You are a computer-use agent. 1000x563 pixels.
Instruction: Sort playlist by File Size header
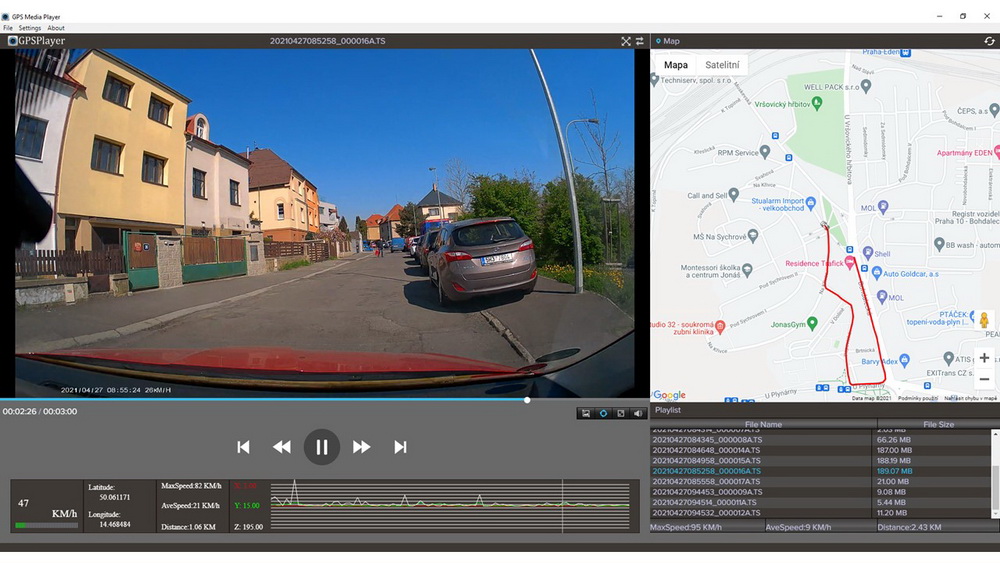(938, 424)
